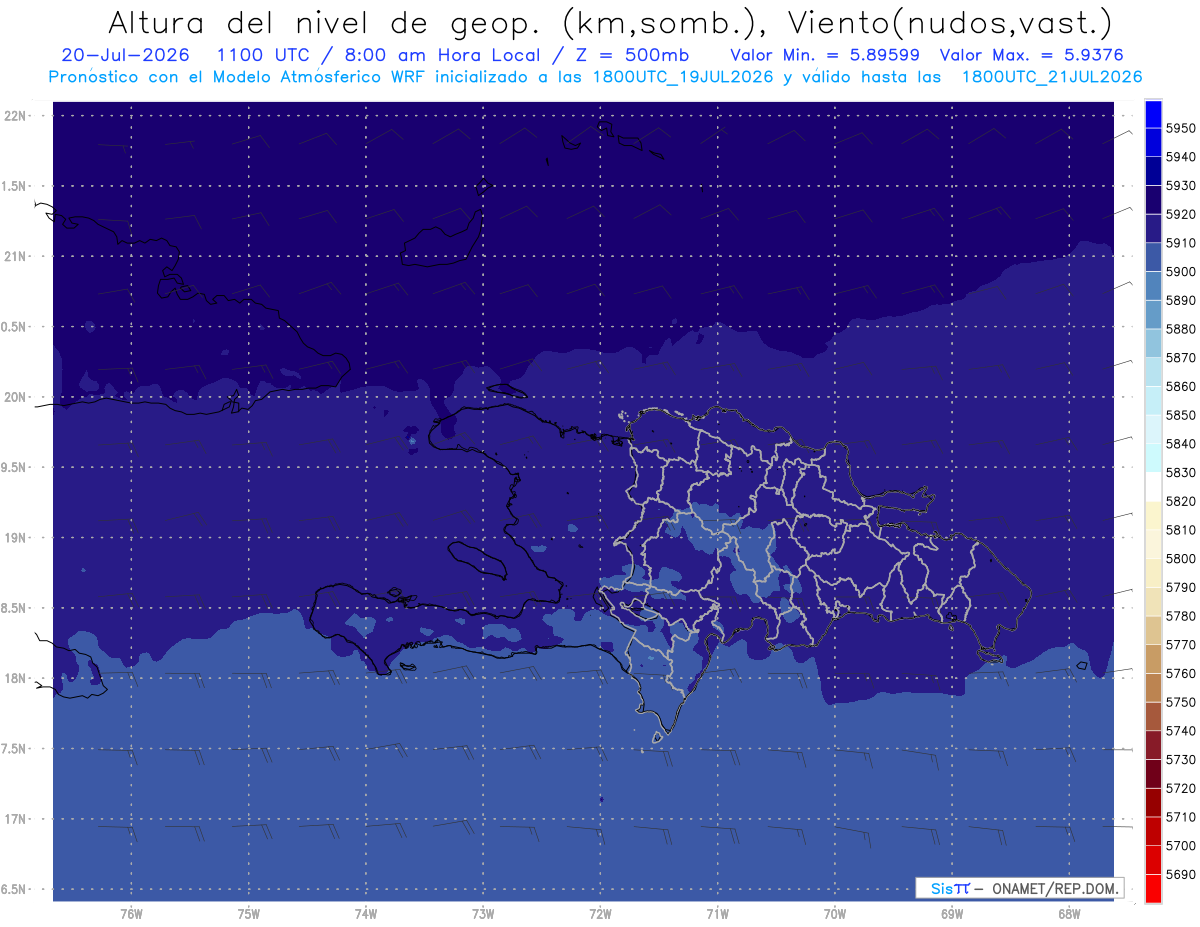Viewport: 1200px width, 927px height.
Task: Click the 20N latitude label
Action: (x=15, y=397)
